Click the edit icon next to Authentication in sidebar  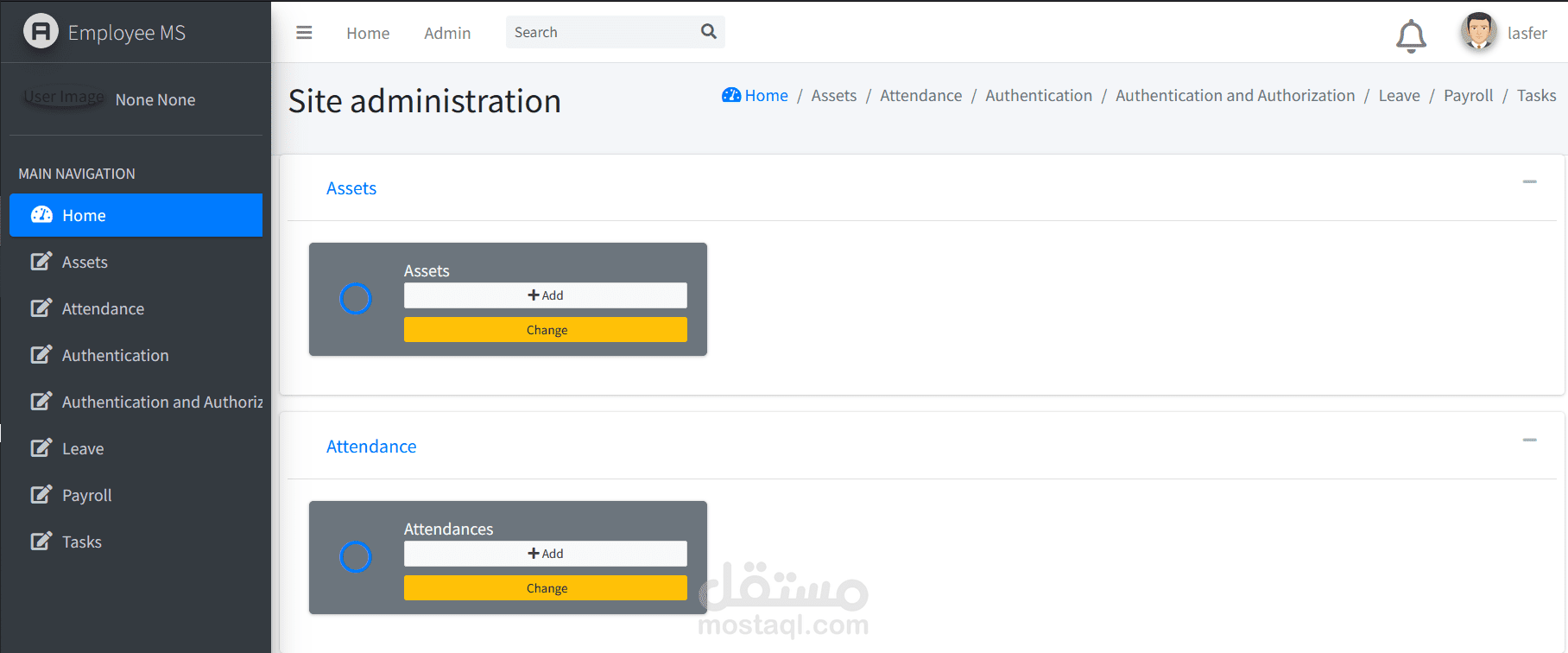click(x=41, y=354)
